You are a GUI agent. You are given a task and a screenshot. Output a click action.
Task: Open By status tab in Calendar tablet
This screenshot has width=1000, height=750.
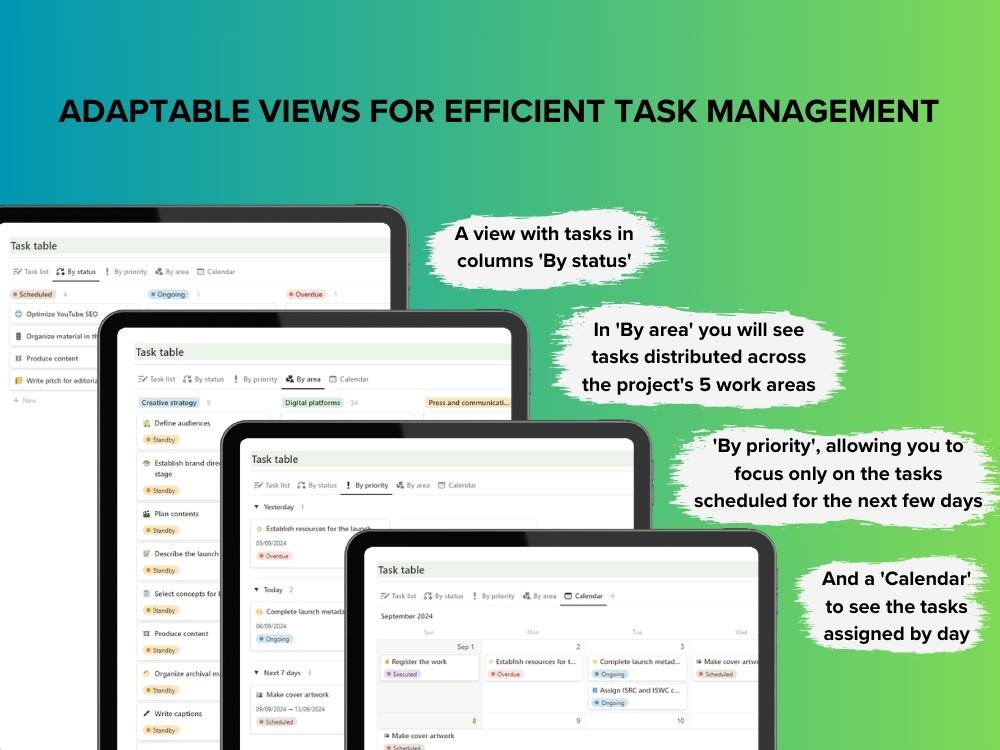pyautogui.click(x=443, y=596)
